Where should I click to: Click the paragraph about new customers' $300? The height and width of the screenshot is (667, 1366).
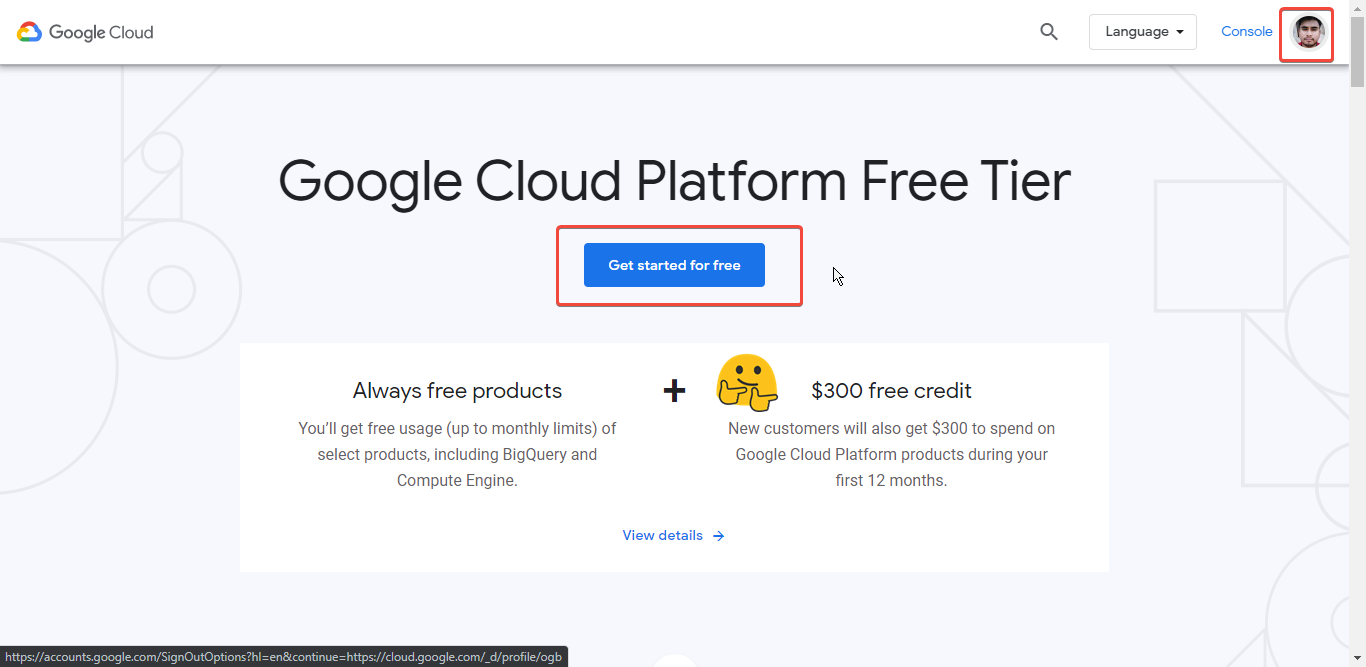pyautogui.click(x=891, y=455)
